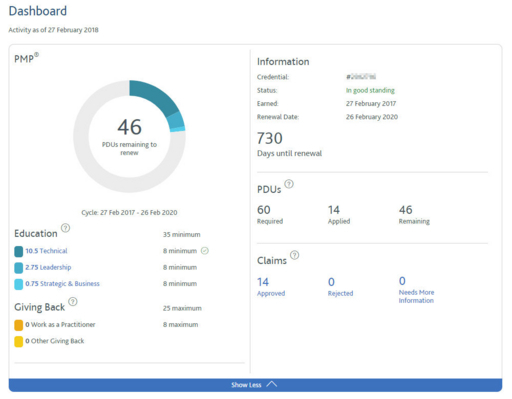
Task: Click 0 Other Giving Back label
Action: pos(55,341)
